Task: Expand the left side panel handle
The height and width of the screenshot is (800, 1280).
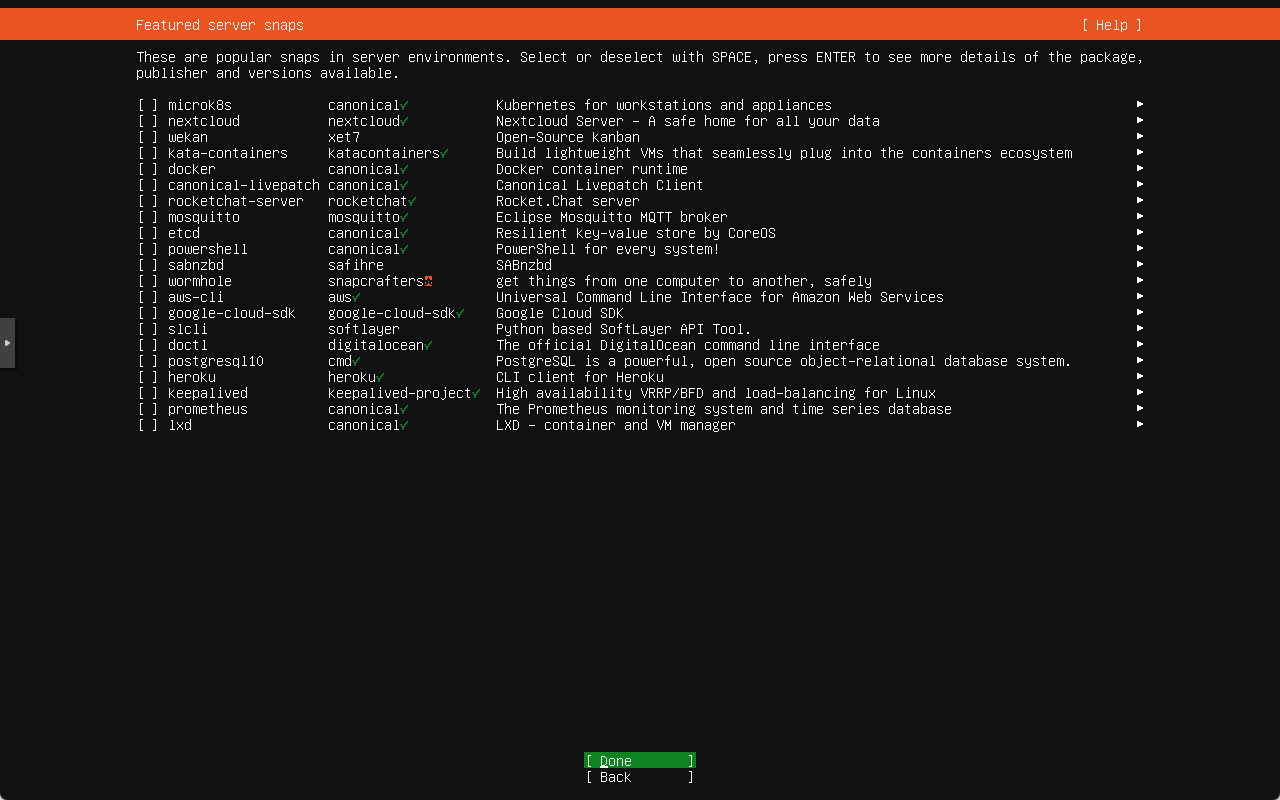Action: 7,343
